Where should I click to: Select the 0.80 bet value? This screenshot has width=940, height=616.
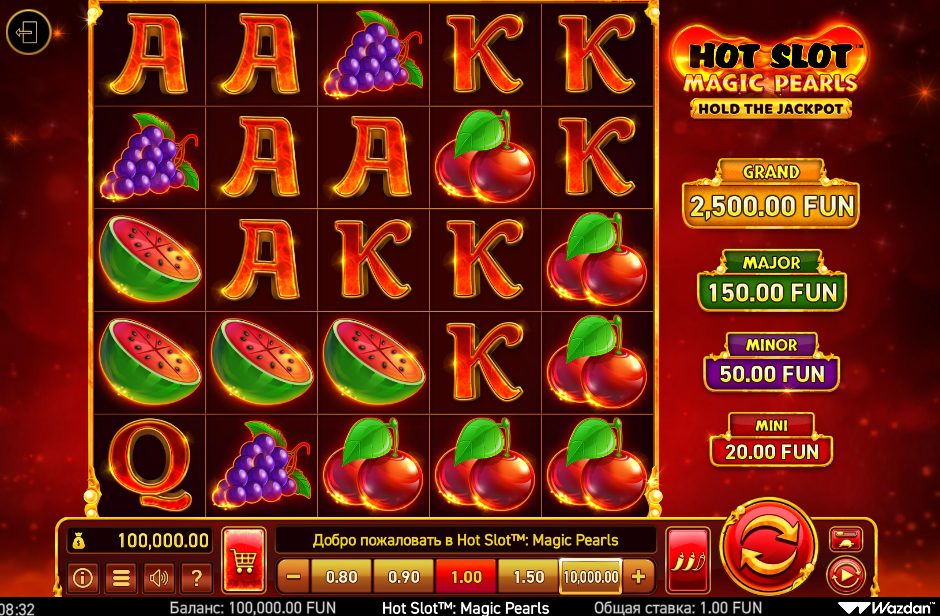[341, 576]
